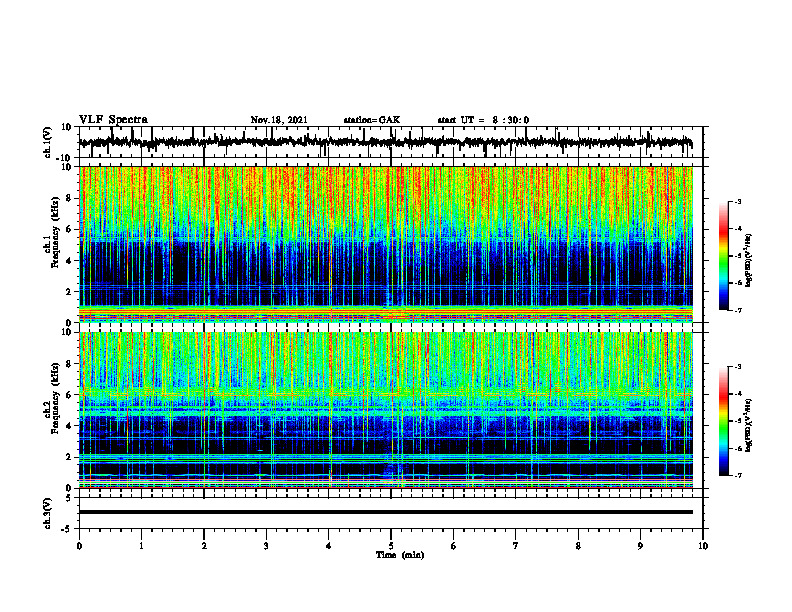Click the "-3" label on ch.2 colorbar
The height and width of the screenshot is (612, 792).
tap(738, 367)
